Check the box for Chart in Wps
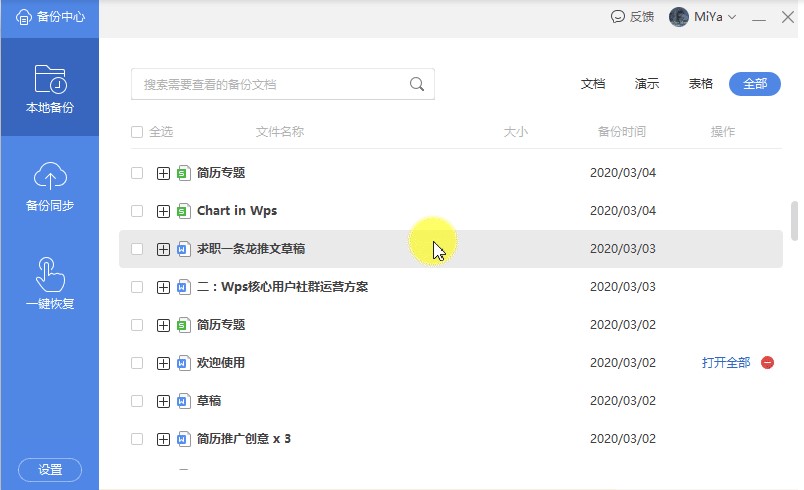This screenshot has height=490, width=804. (137, 211)
